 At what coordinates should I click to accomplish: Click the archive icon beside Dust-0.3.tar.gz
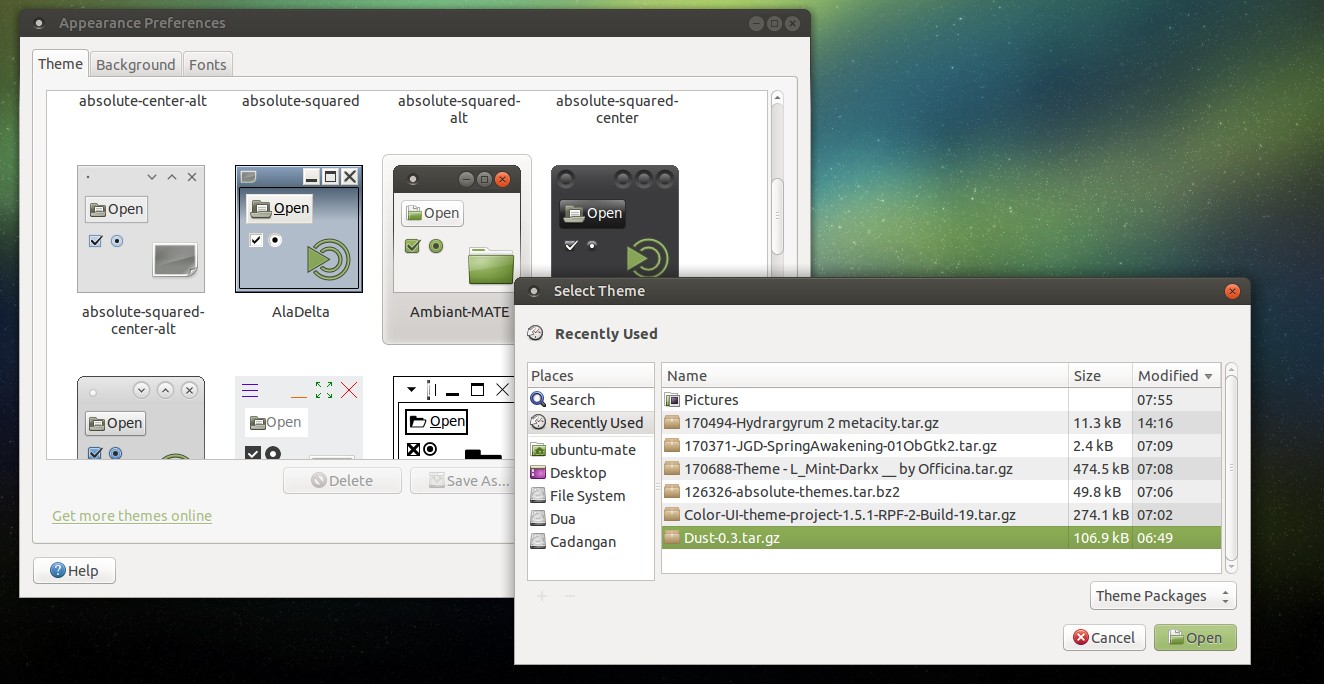click(x=674, y=537)
